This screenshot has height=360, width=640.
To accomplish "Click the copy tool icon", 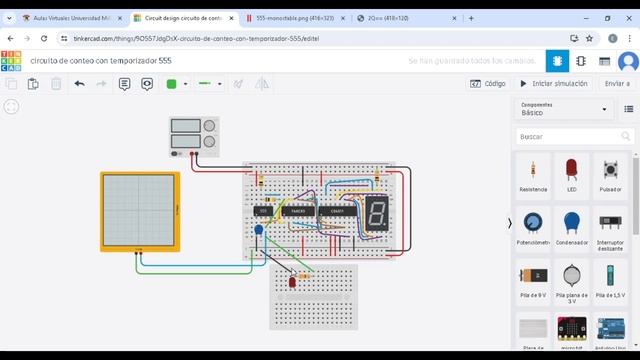I will click(11, 84).
